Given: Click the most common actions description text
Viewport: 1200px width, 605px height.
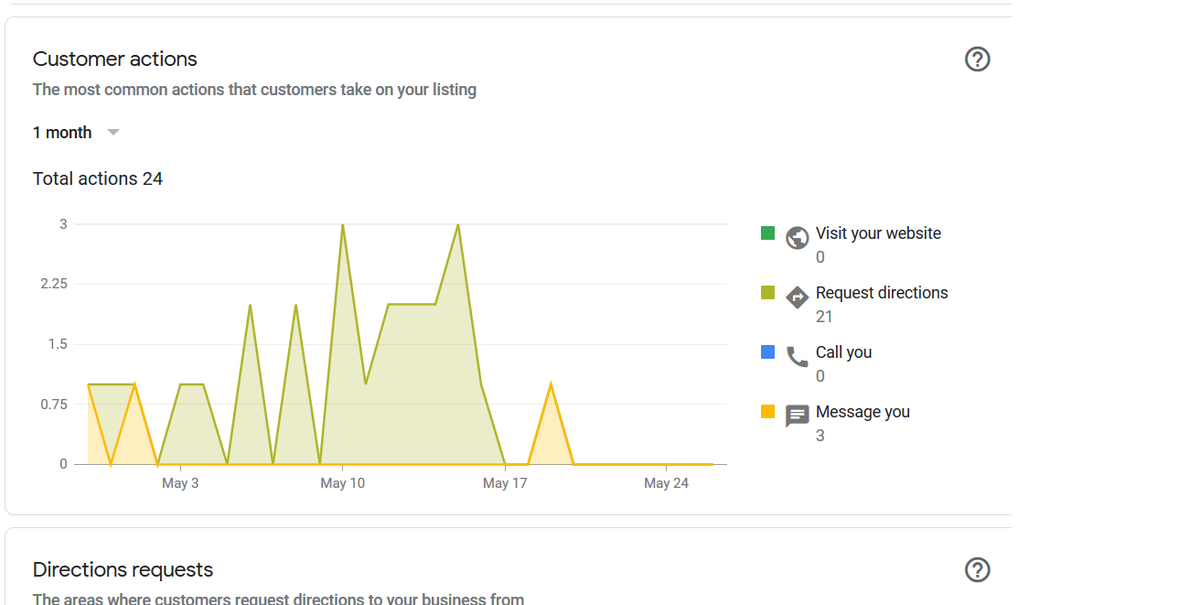Looking at the screenshot, I should 254,90.
